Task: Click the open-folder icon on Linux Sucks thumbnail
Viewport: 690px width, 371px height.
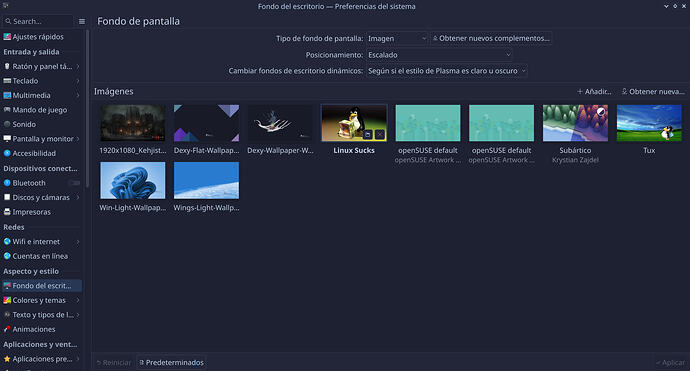Action: 368,135
